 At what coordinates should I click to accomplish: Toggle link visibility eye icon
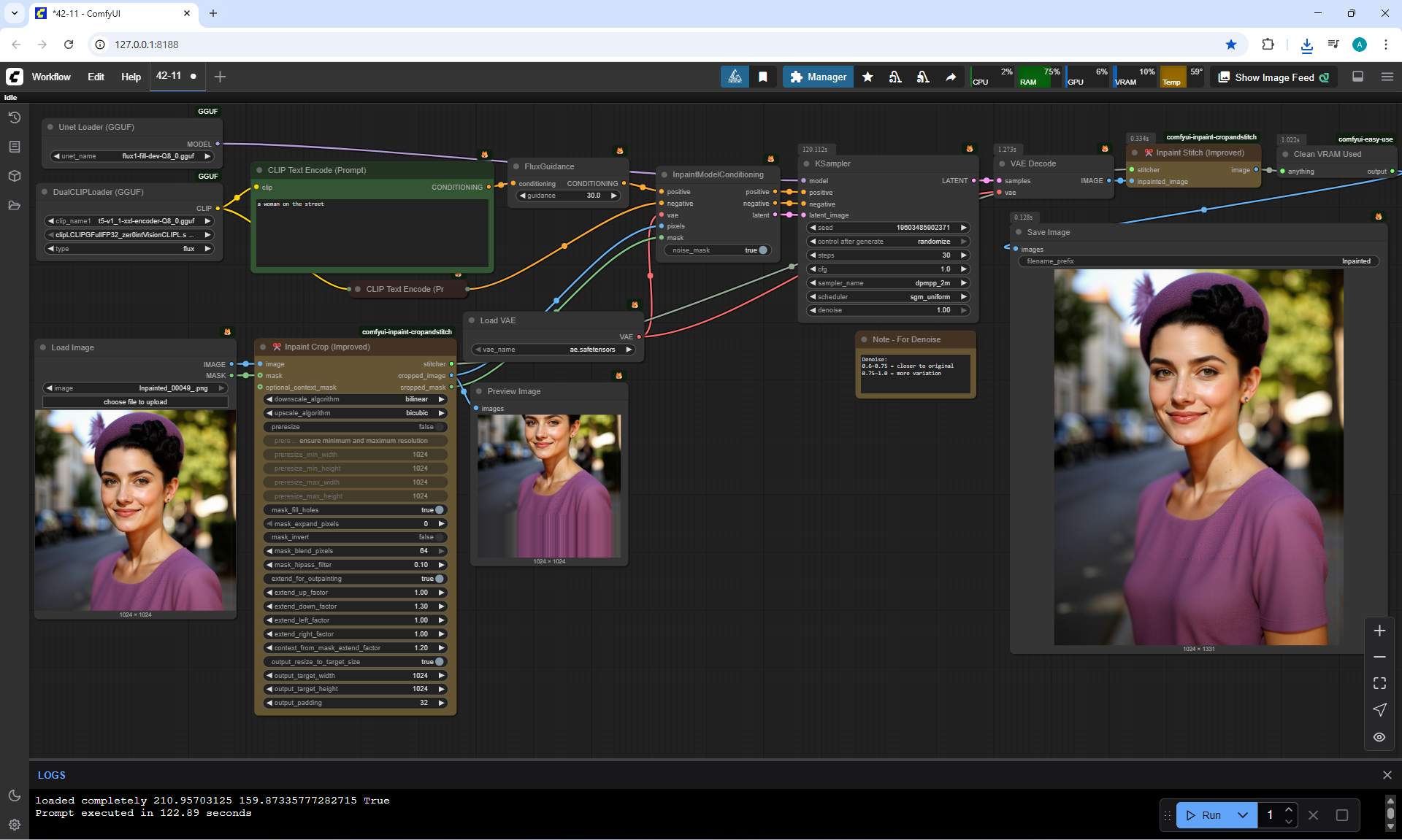point(1379,737)
